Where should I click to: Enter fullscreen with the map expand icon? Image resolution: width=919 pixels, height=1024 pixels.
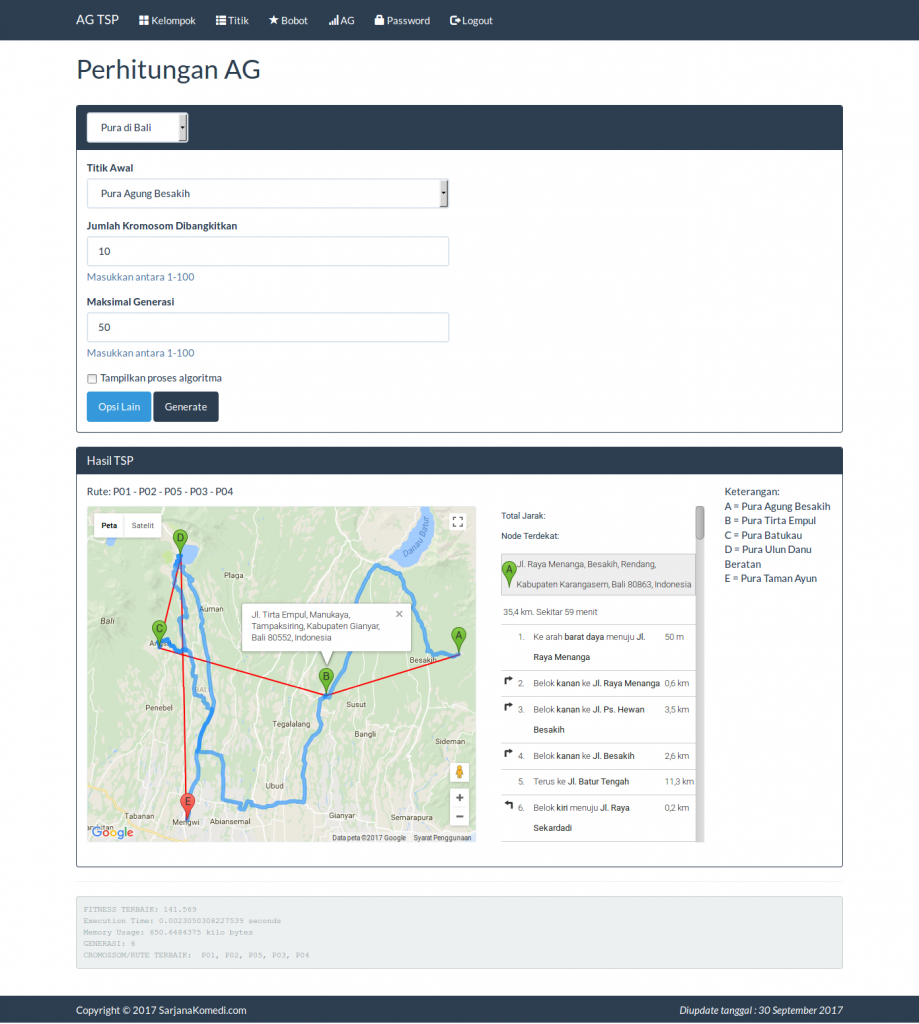tap(458, 521)
